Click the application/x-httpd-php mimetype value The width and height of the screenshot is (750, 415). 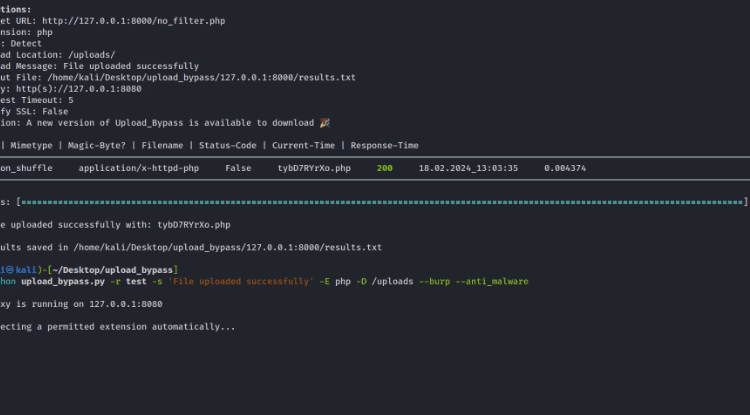[139, 168]
